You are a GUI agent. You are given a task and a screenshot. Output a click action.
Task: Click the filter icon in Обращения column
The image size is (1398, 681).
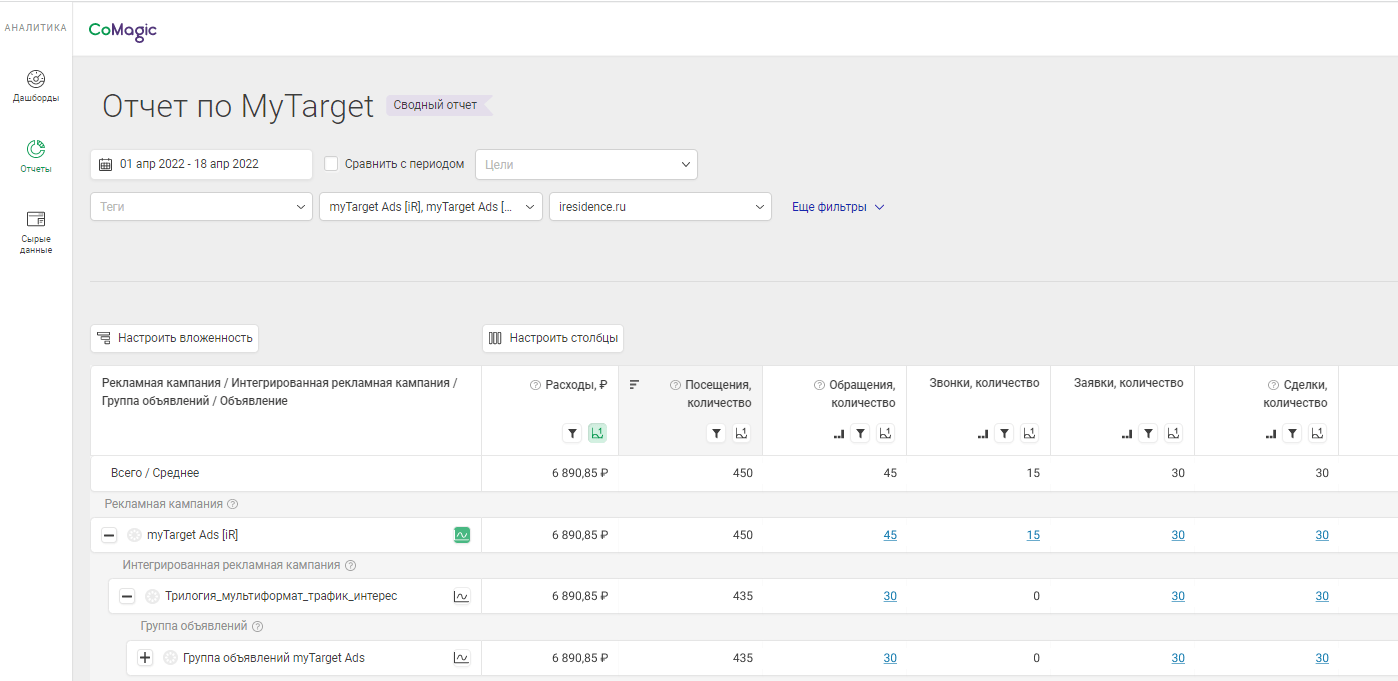860,433
